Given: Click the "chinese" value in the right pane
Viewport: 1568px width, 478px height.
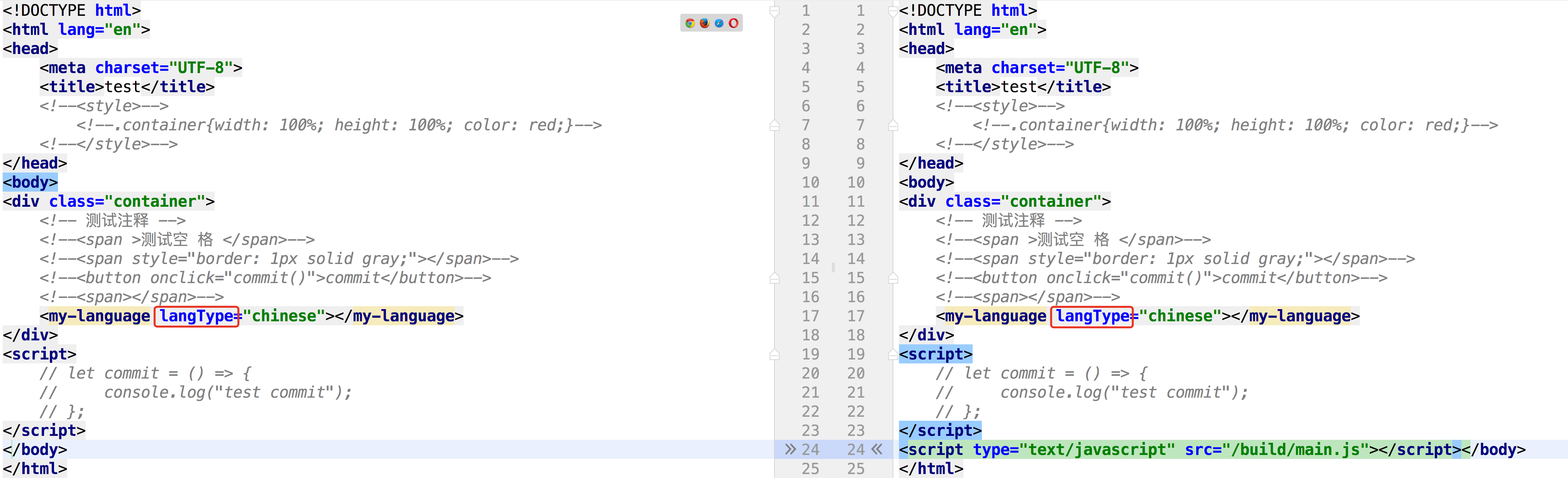Looking at the screenshot, I should [x=1180, y=316].
